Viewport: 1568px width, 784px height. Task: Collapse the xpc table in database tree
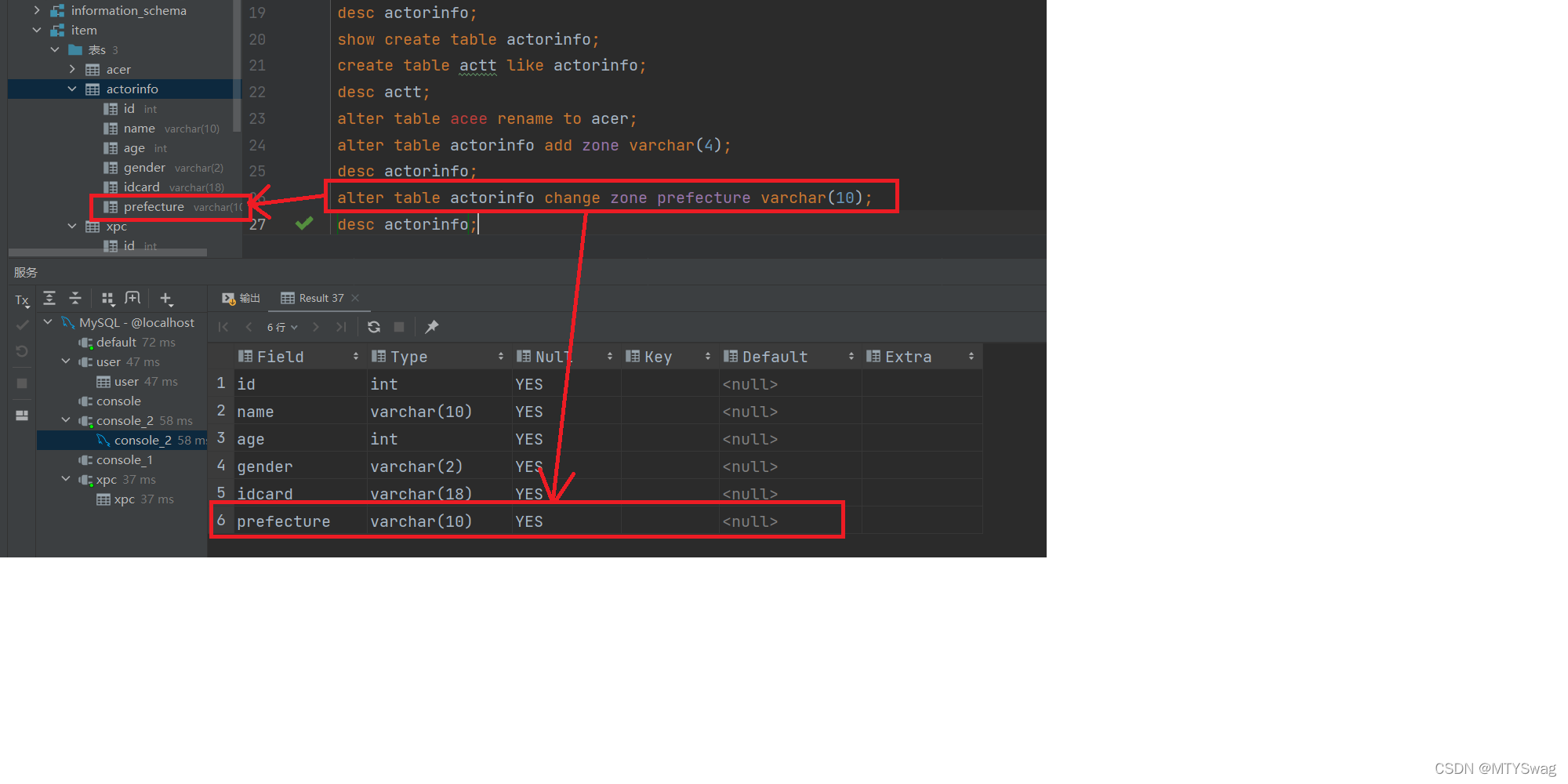(x=72, y=226)
